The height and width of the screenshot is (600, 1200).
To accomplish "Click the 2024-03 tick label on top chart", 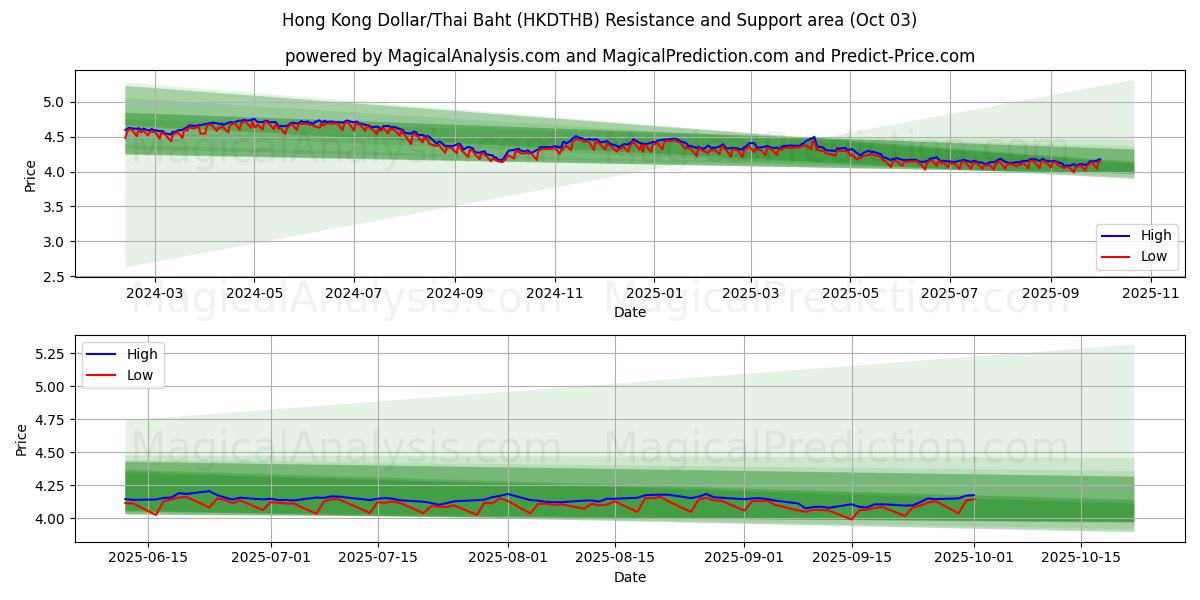I will tap(155, 294).
